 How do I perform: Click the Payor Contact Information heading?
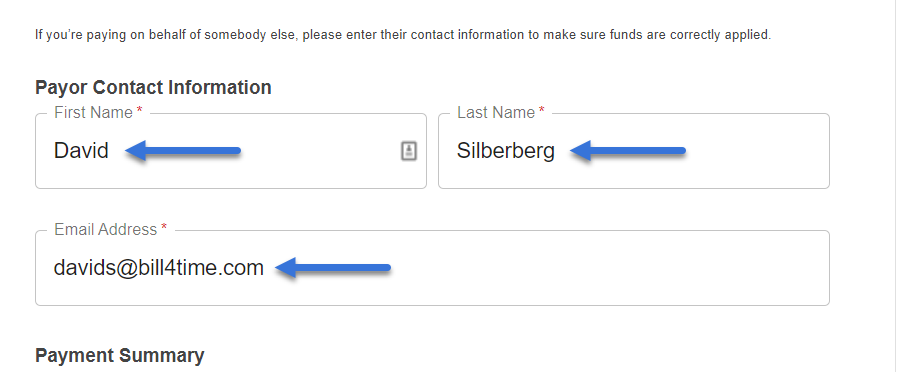(x=153, y=87)
